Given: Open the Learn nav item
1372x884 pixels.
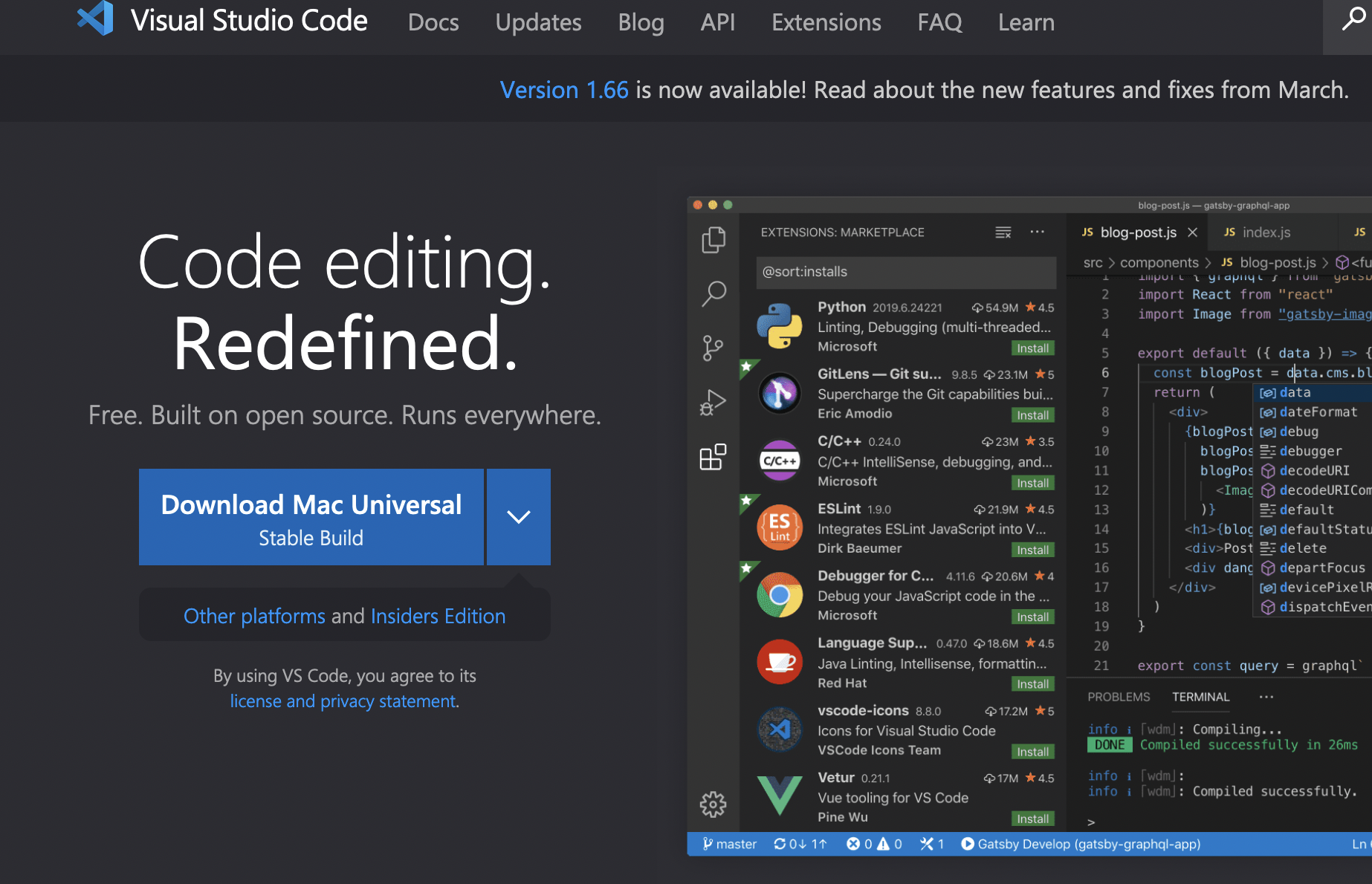Looking at the screenshot, I should 1026,22.
